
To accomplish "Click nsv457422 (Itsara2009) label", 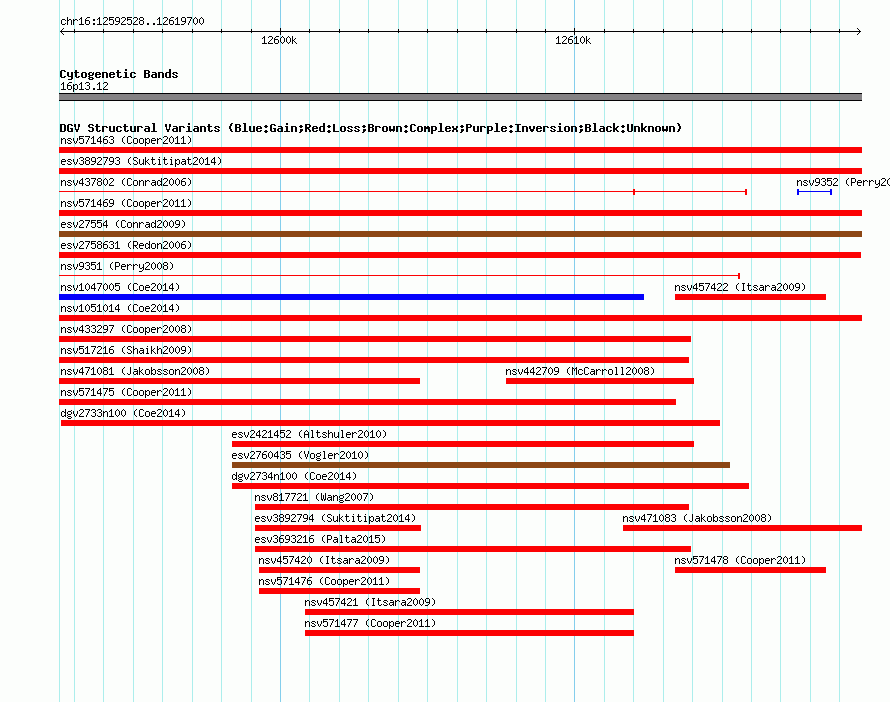I will click(x=740, y=287).
